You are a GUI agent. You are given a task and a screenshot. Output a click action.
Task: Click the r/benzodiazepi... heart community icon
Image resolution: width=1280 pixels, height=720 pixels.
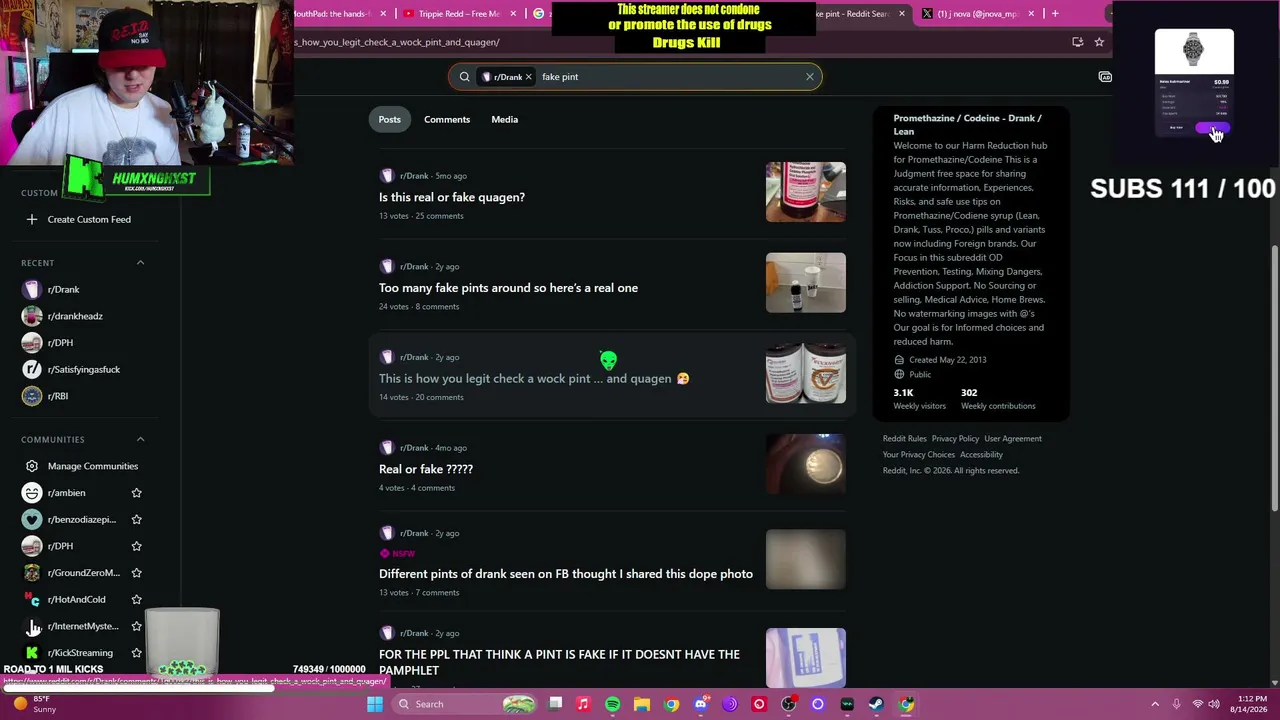[32, 519]
